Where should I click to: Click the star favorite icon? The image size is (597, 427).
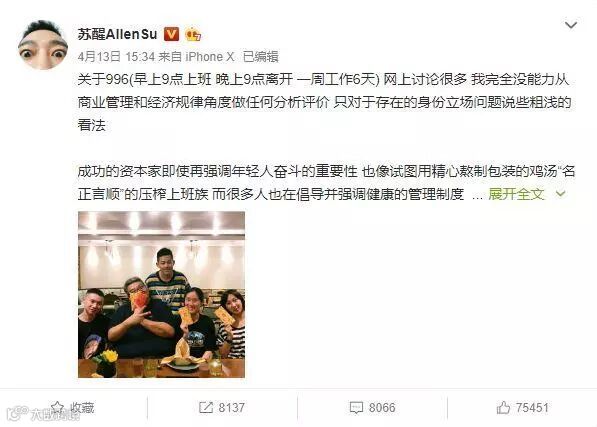pyautogui.click(x=57, y=408)
